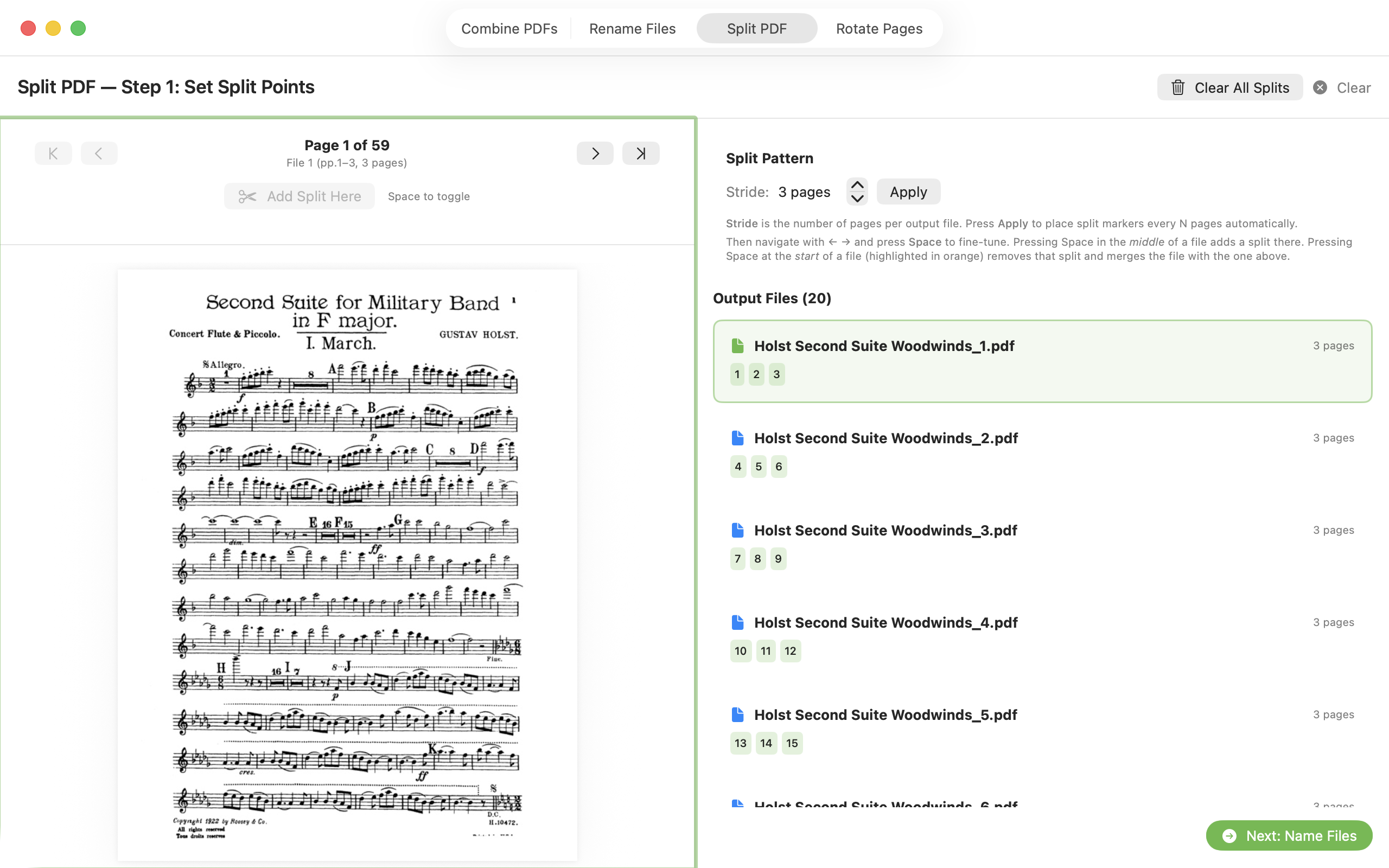Toggle split marker on page 4 badge
1389x868 pixels.
click(x=737, y=466)
